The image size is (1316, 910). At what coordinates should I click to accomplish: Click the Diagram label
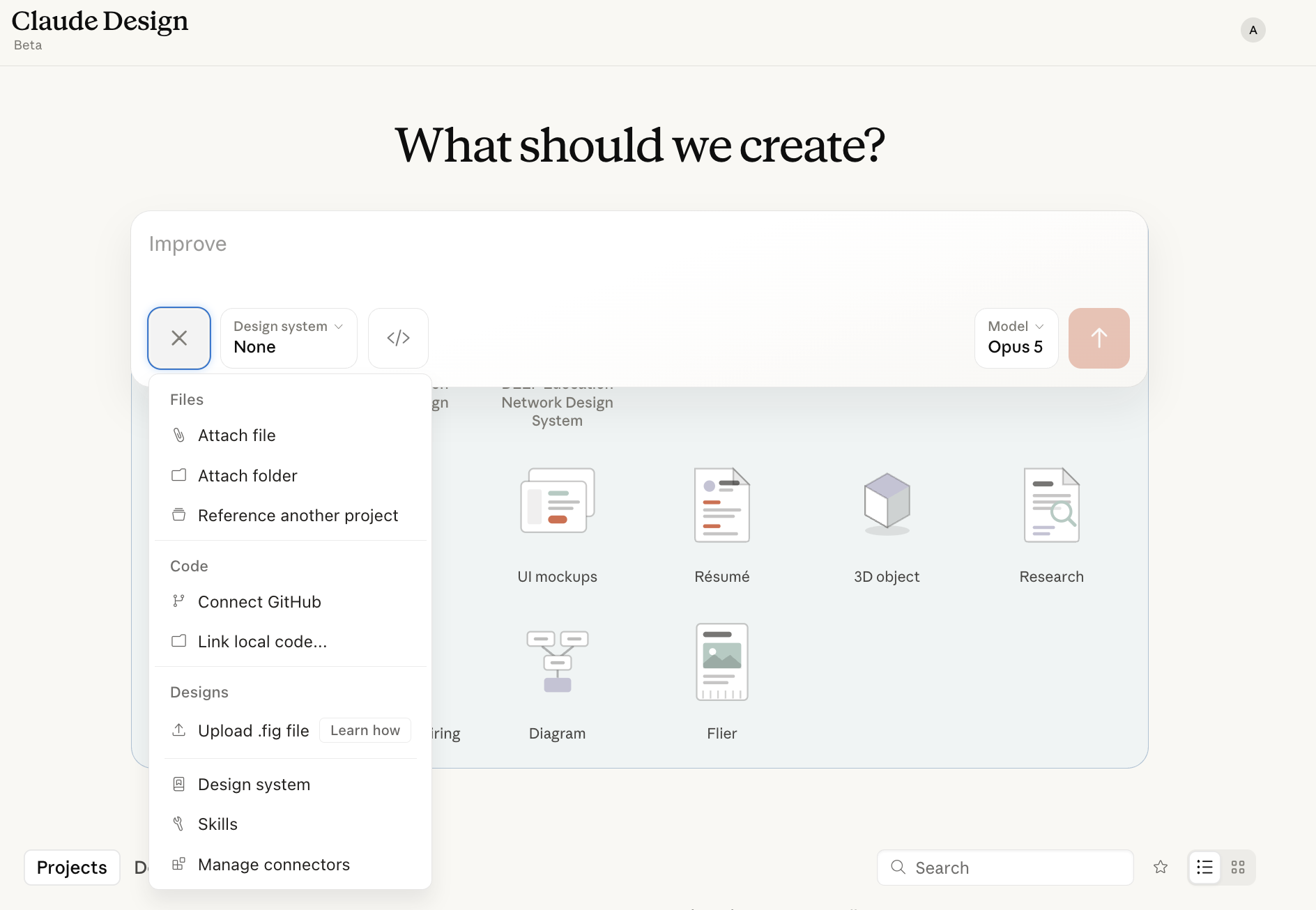point(557,733)
